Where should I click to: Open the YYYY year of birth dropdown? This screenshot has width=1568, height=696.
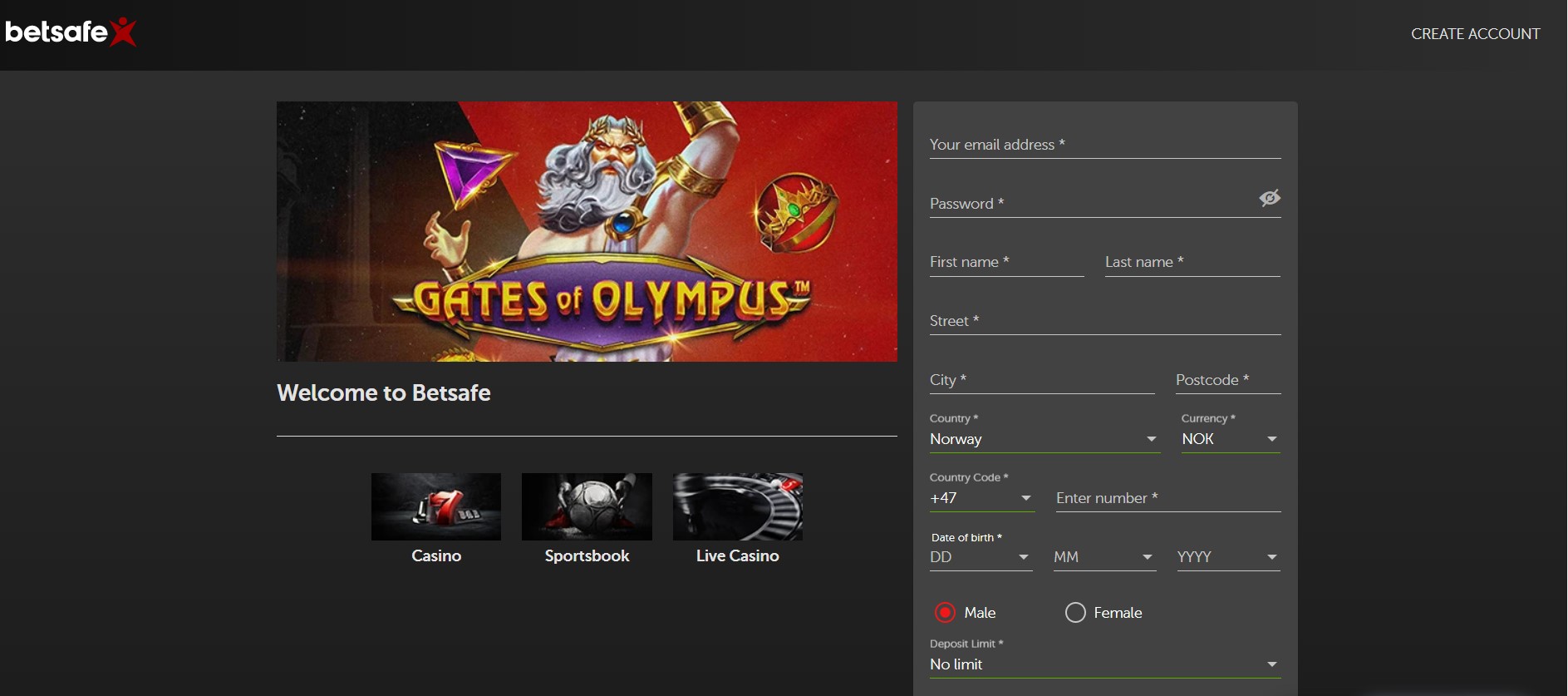point(1228,557)
